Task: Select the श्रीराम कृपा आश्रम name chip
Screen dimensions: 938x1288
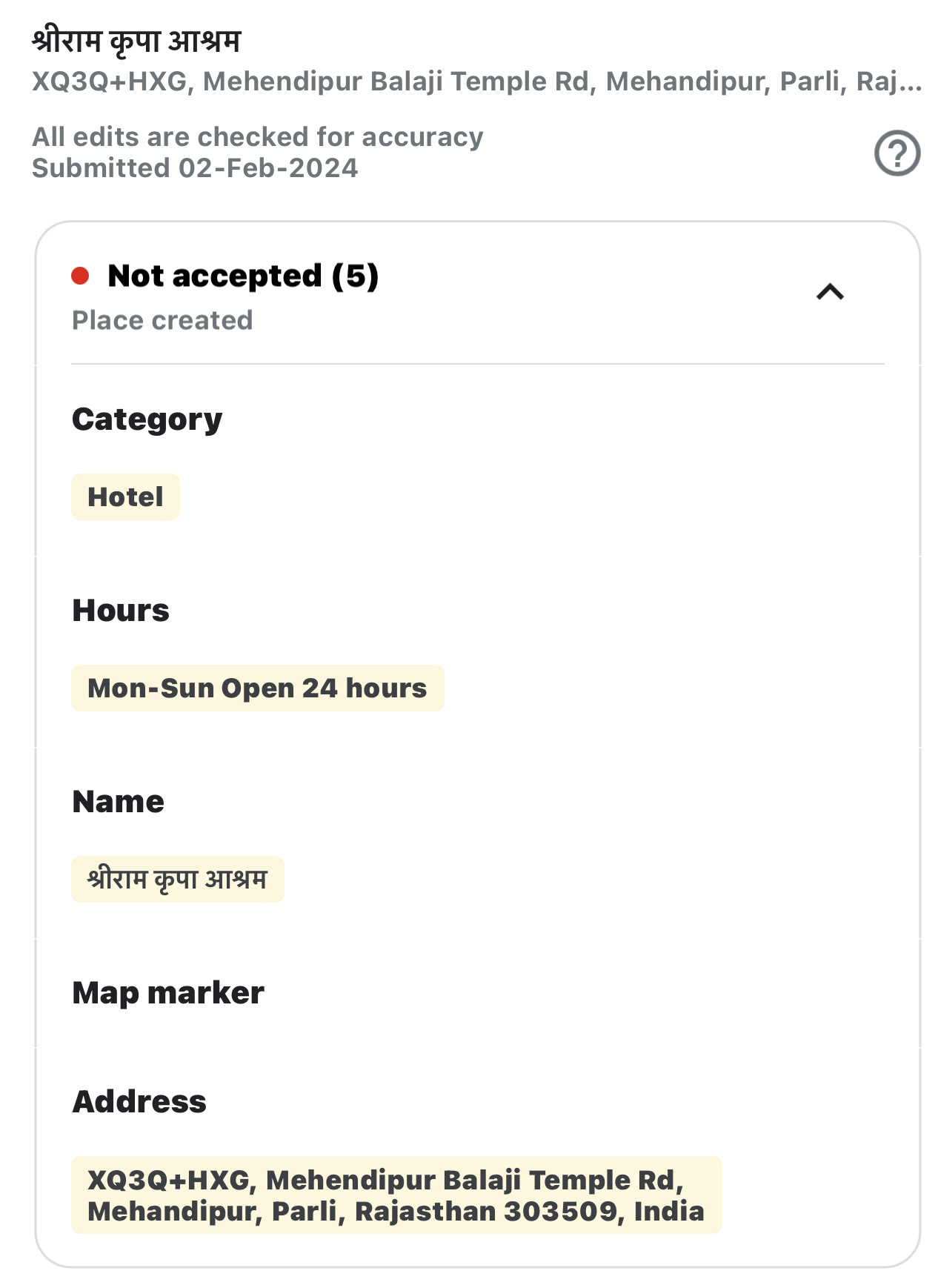Action: 177,879
